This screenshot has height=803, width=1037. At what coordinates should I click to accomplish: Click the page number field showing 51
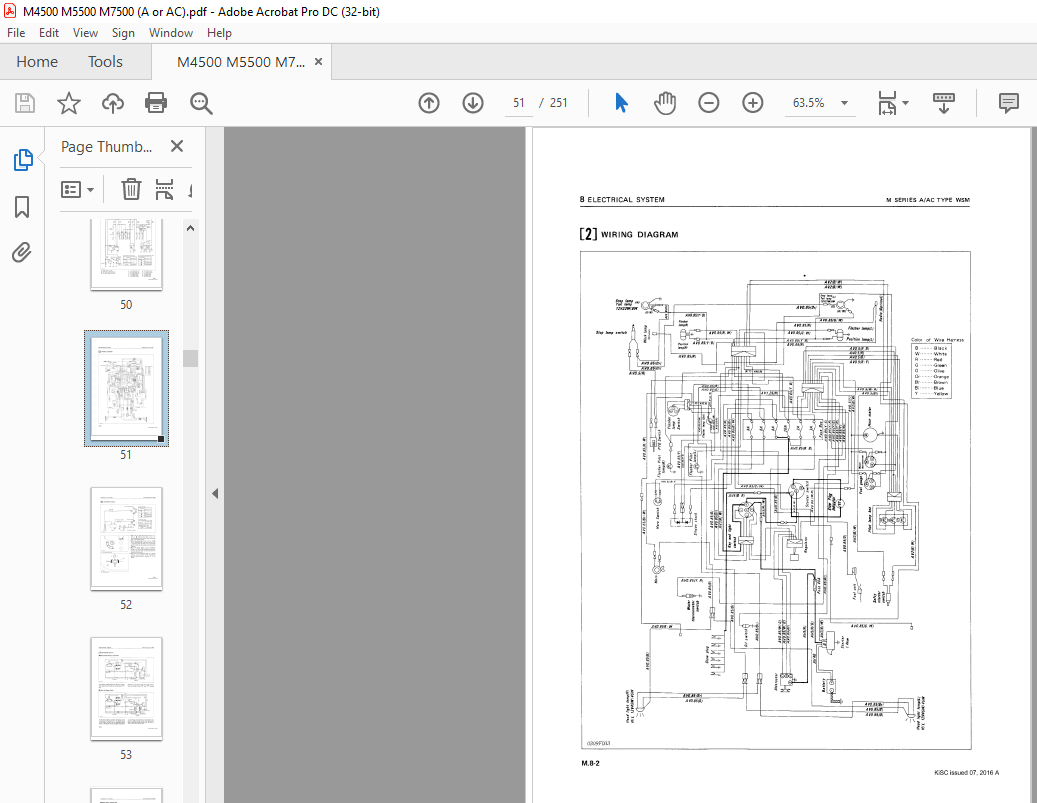pyautogui.click(x=518, y=103)
